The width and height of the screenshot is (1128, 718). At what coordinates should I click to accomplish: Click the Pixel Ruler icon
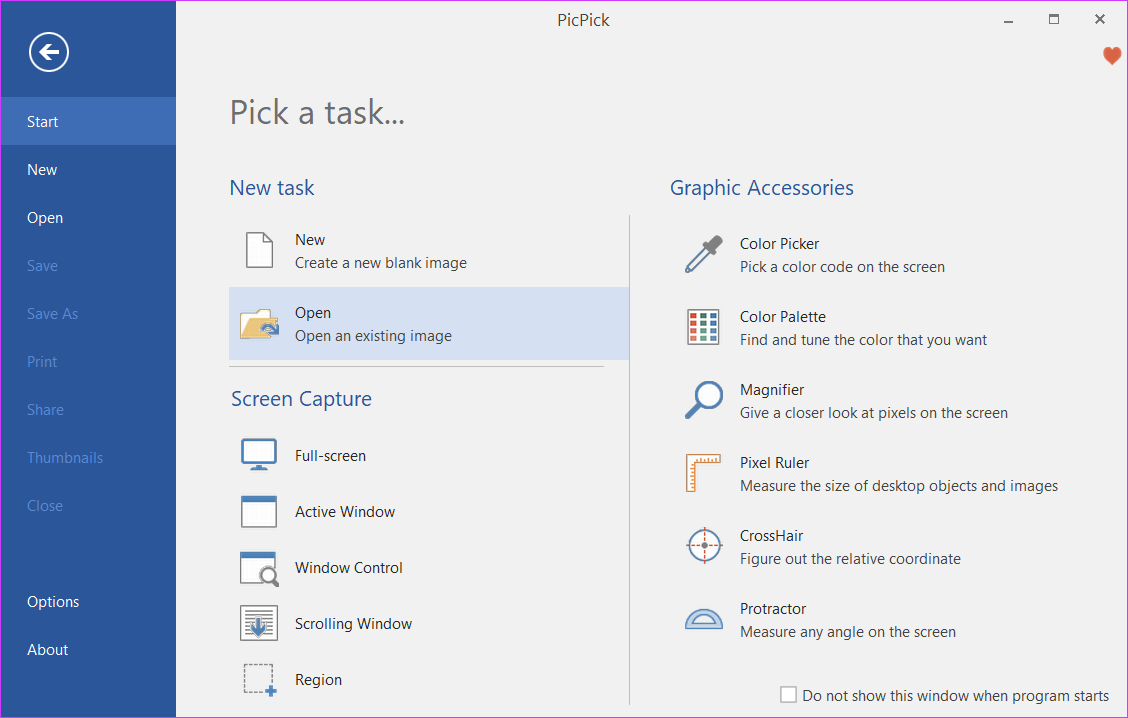[x=704, y=473]
